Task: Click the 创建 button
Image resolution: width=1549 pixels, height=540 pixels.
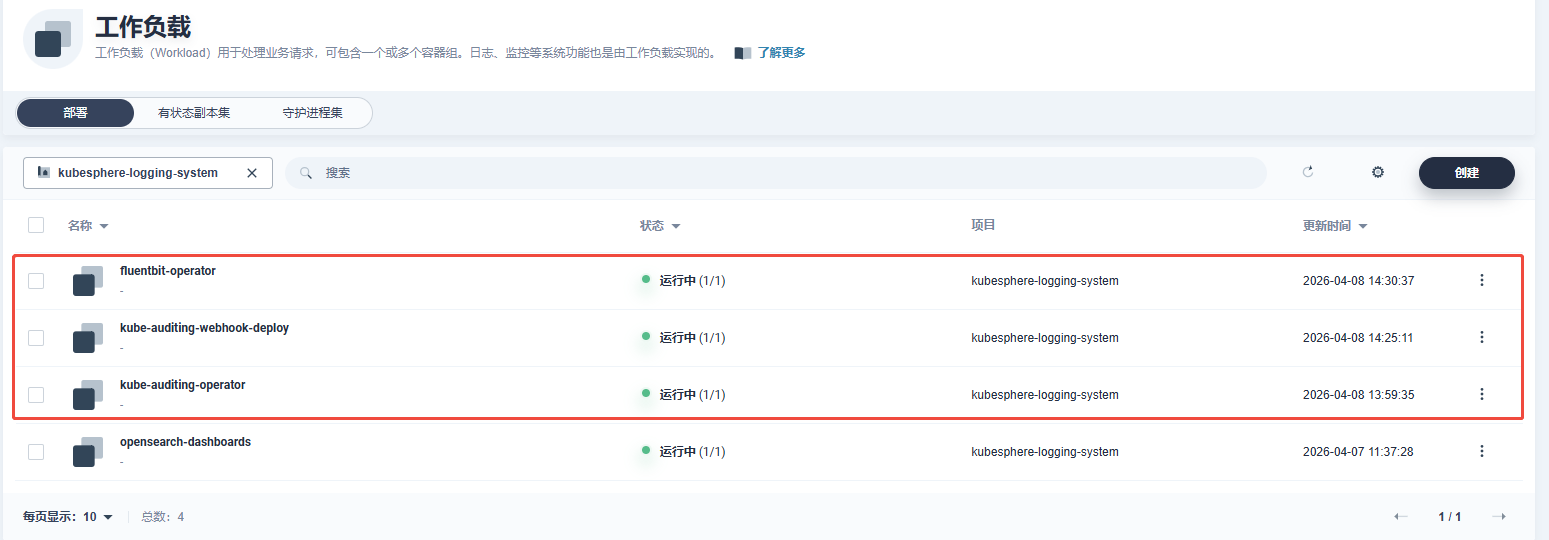Action: click(1467, 173)
